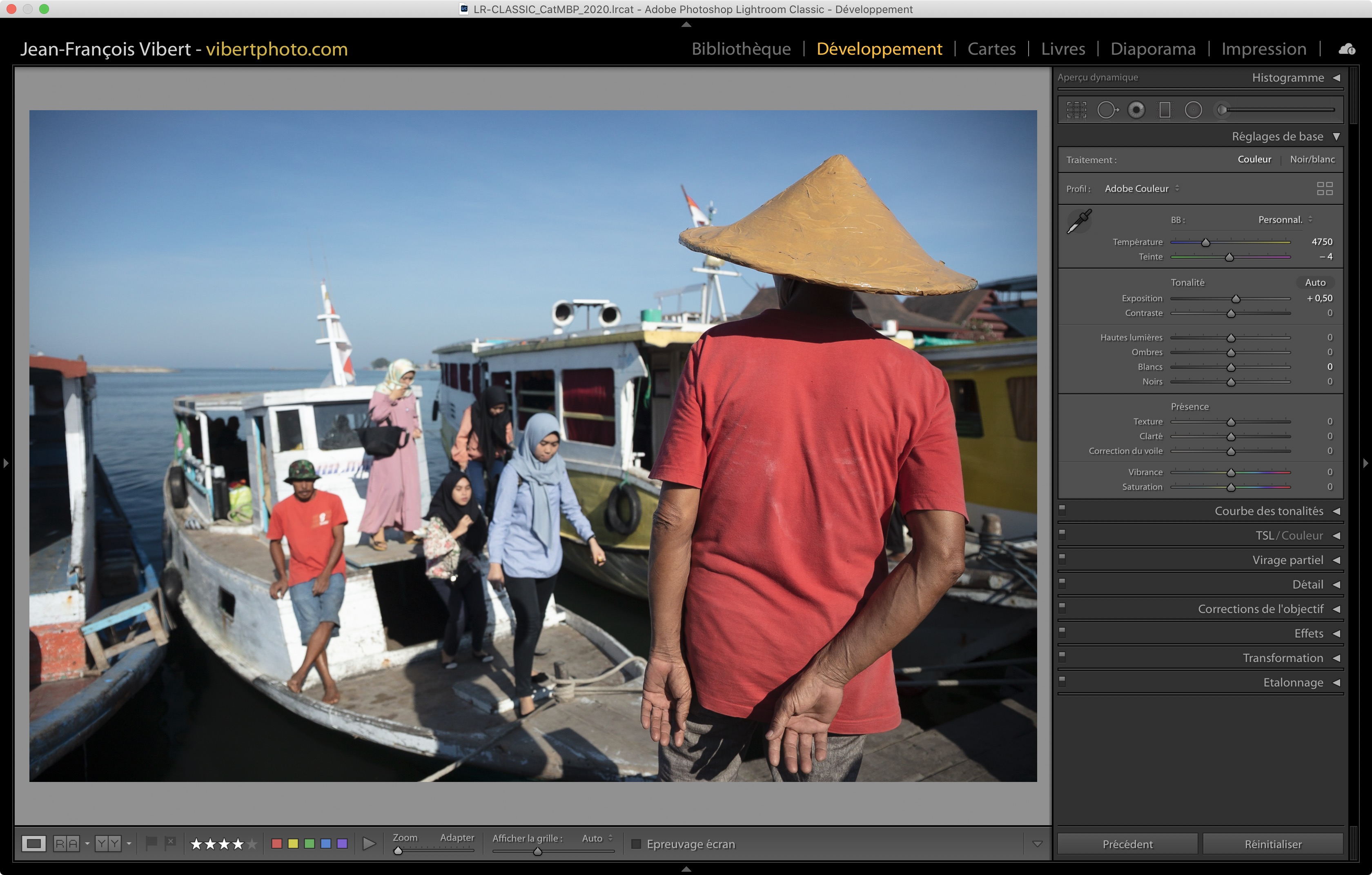Screen dimensions: 1372x875
Task: Switch to the Bibliothèque module
Action: click(x=741, y=49)
